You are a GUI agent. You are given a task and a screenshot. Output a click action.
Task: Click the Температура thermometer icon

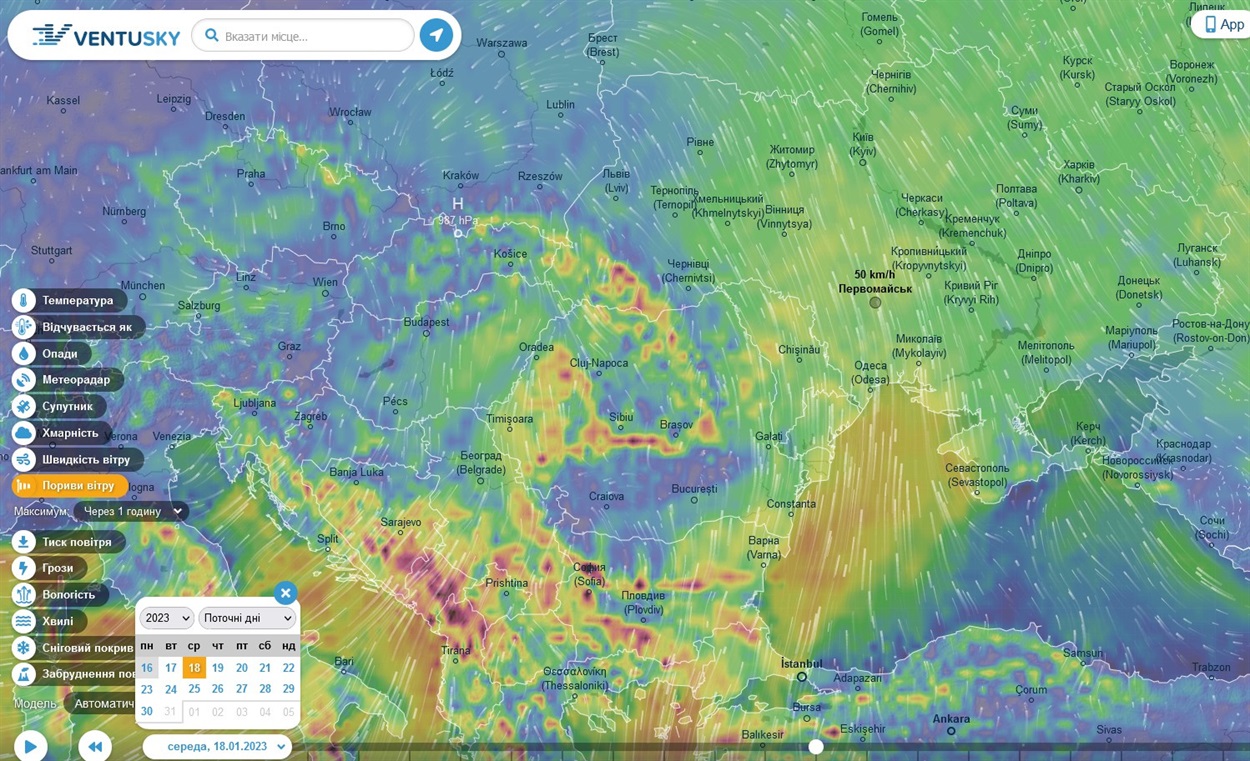(24, 300)
